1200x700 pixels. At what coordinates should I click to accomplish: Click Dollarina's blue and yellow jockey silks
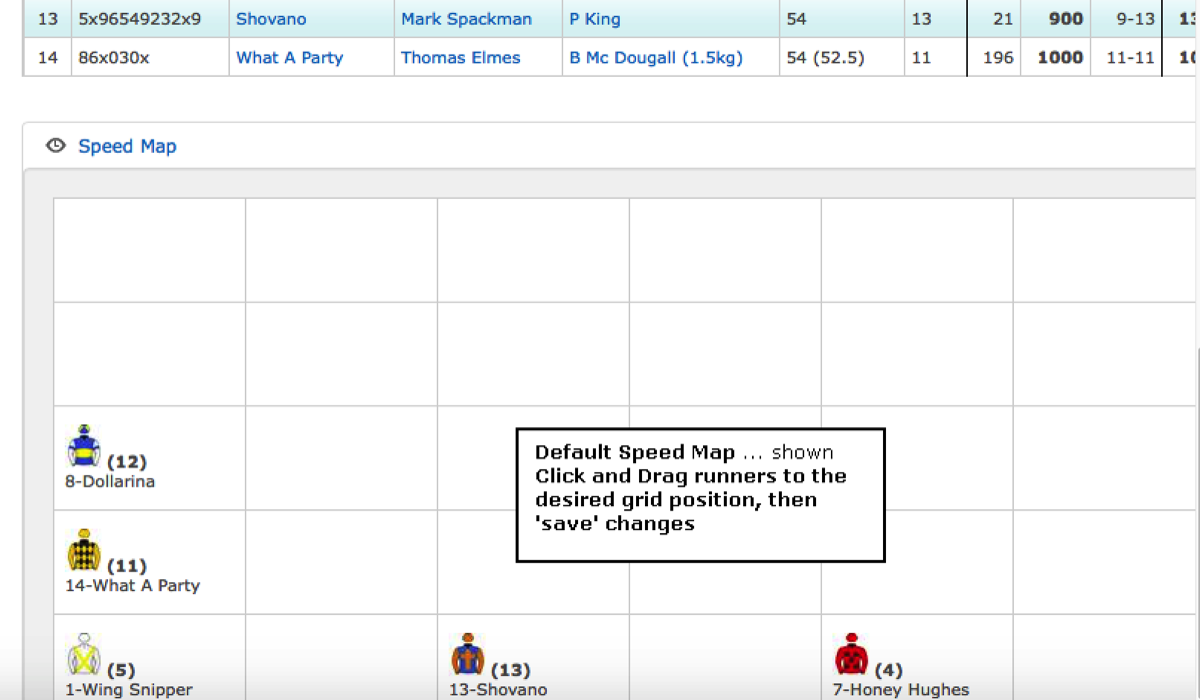pyautogui.click(x=83, y=447)
